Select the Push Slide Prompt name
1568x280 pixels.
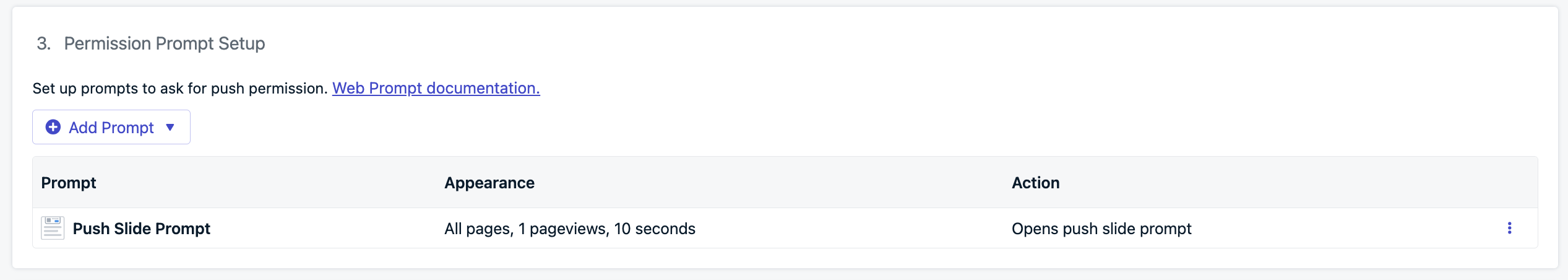pyautogui.click(x=142, y=229)
